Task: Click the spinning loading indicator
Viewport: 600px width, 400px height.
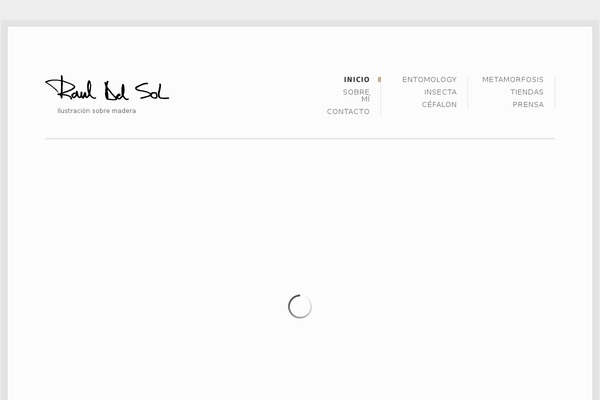Action: pos(300,306)
